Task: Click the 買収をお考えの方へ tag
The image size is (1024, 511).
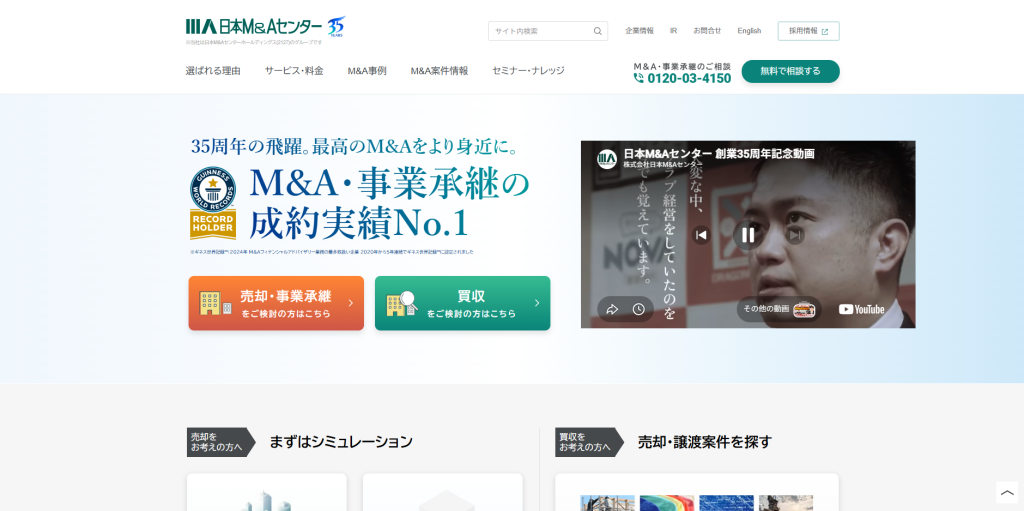Action: (x=589, y=442)
